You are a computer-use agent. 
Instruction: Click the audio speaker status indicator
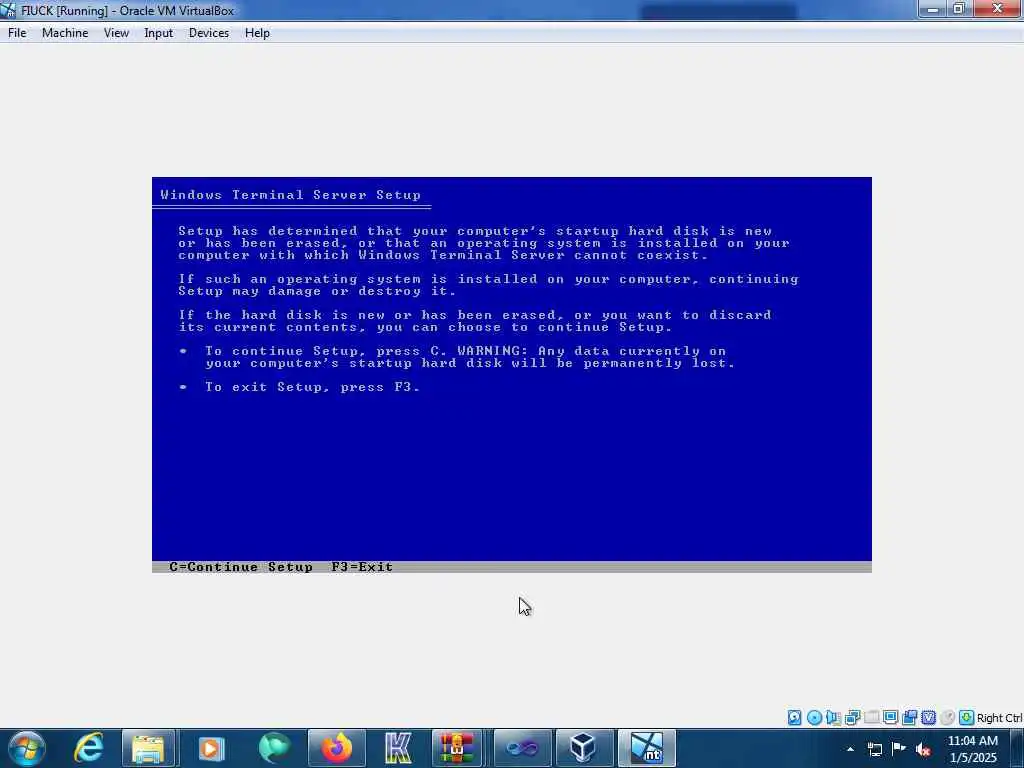833,718
